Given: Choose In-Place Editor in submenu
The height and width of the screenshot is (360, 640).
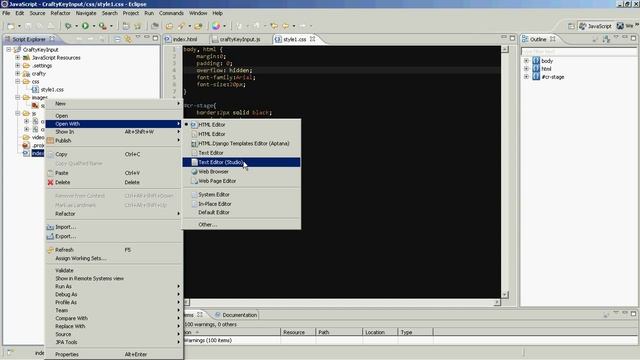Looking at the screenshot, I should [x=241, y=204].
